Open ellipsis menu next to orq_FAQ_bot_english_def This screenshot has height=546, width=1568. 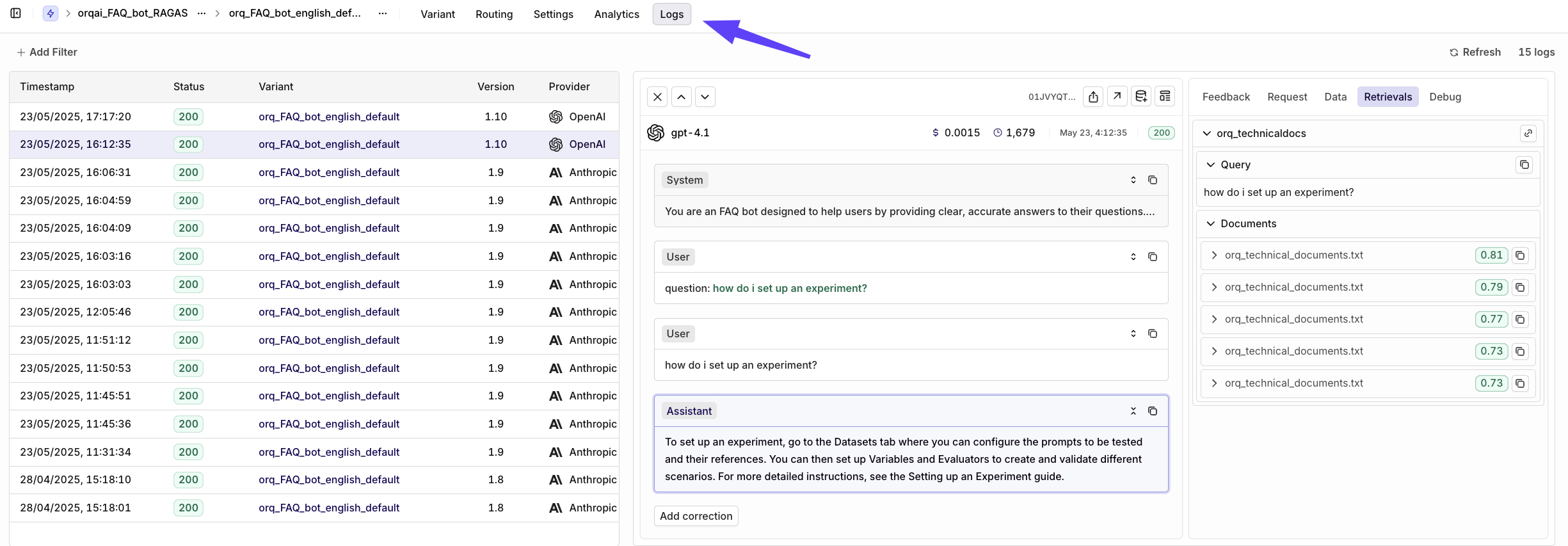click(x=383, y=13)
